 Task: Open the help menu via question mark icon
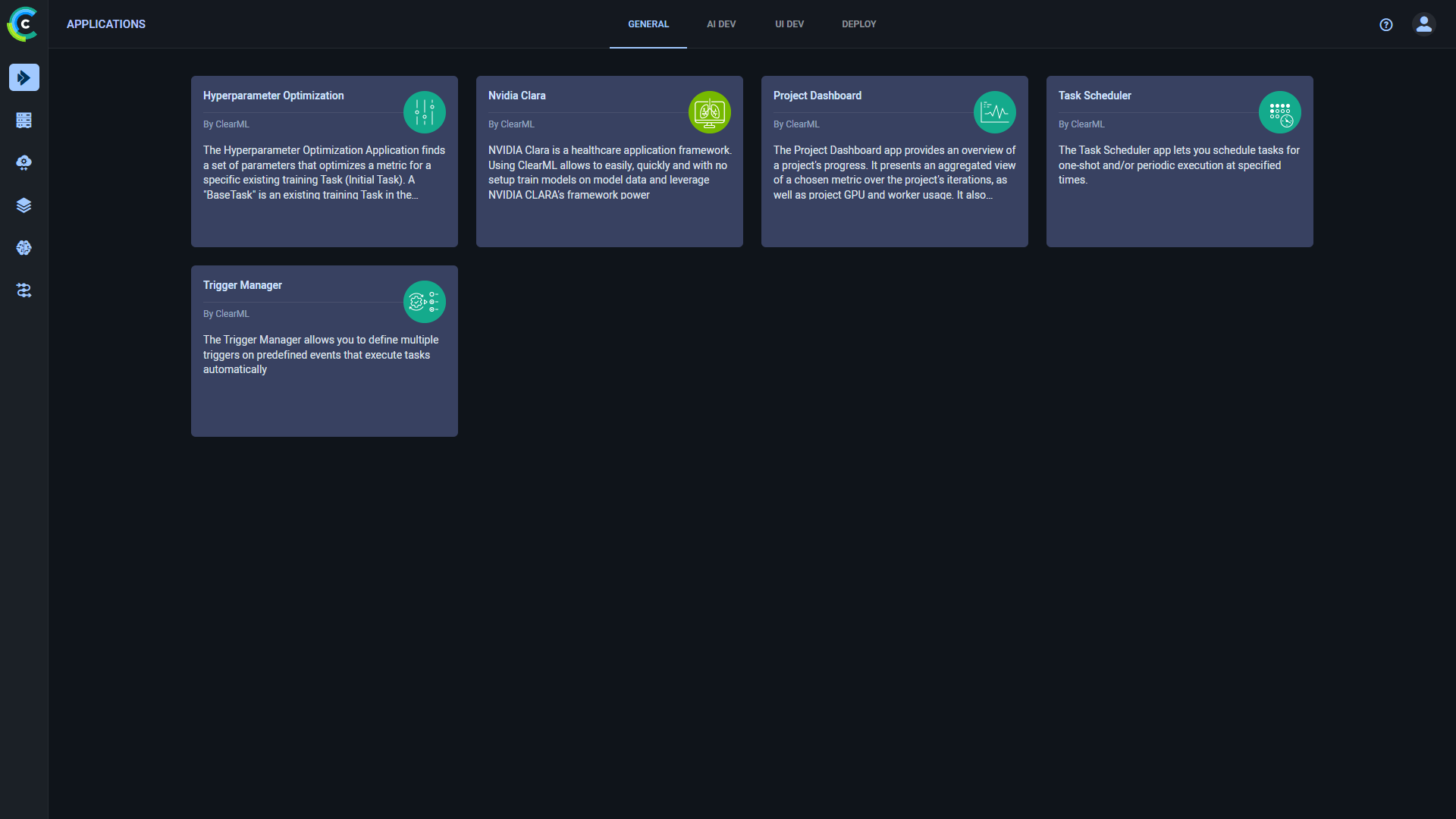coord(1385,25)
